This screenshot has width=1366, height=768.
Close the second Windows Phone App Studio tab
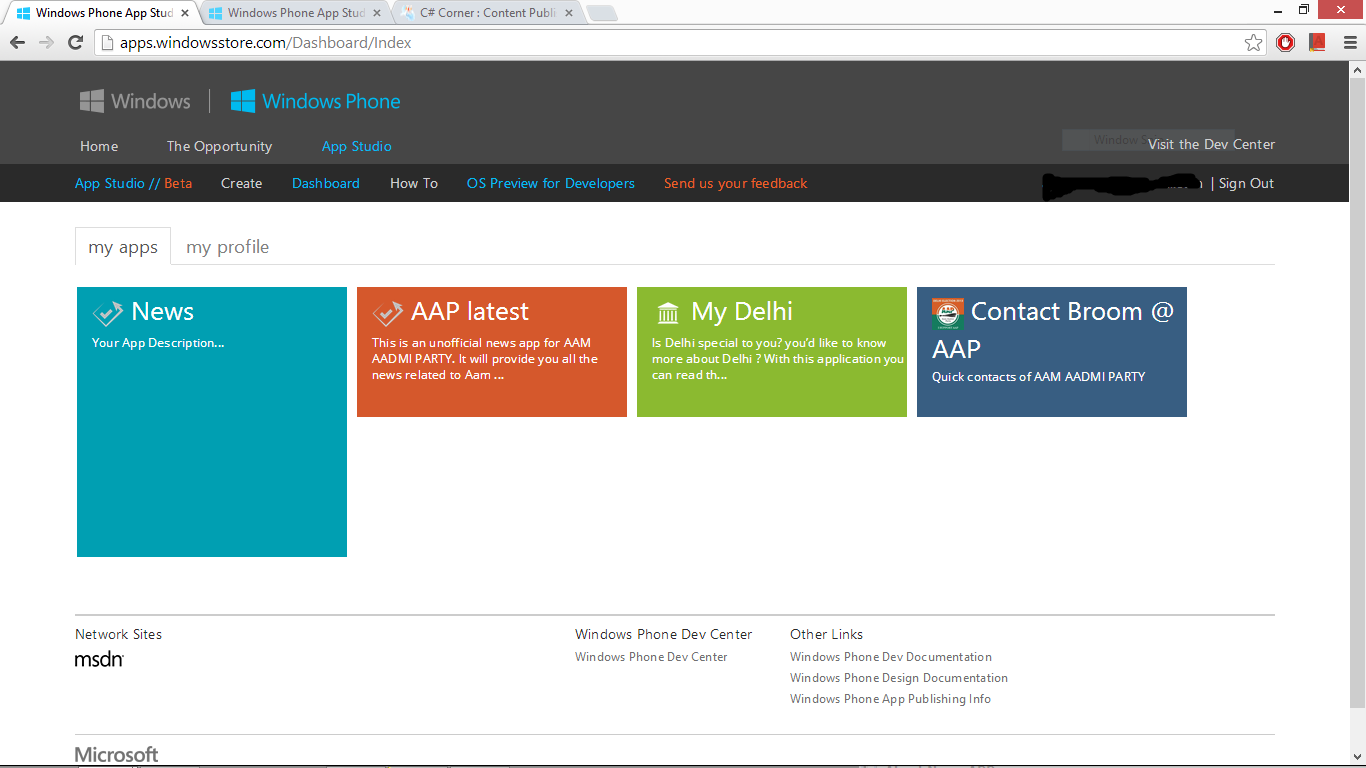[377, 13]
